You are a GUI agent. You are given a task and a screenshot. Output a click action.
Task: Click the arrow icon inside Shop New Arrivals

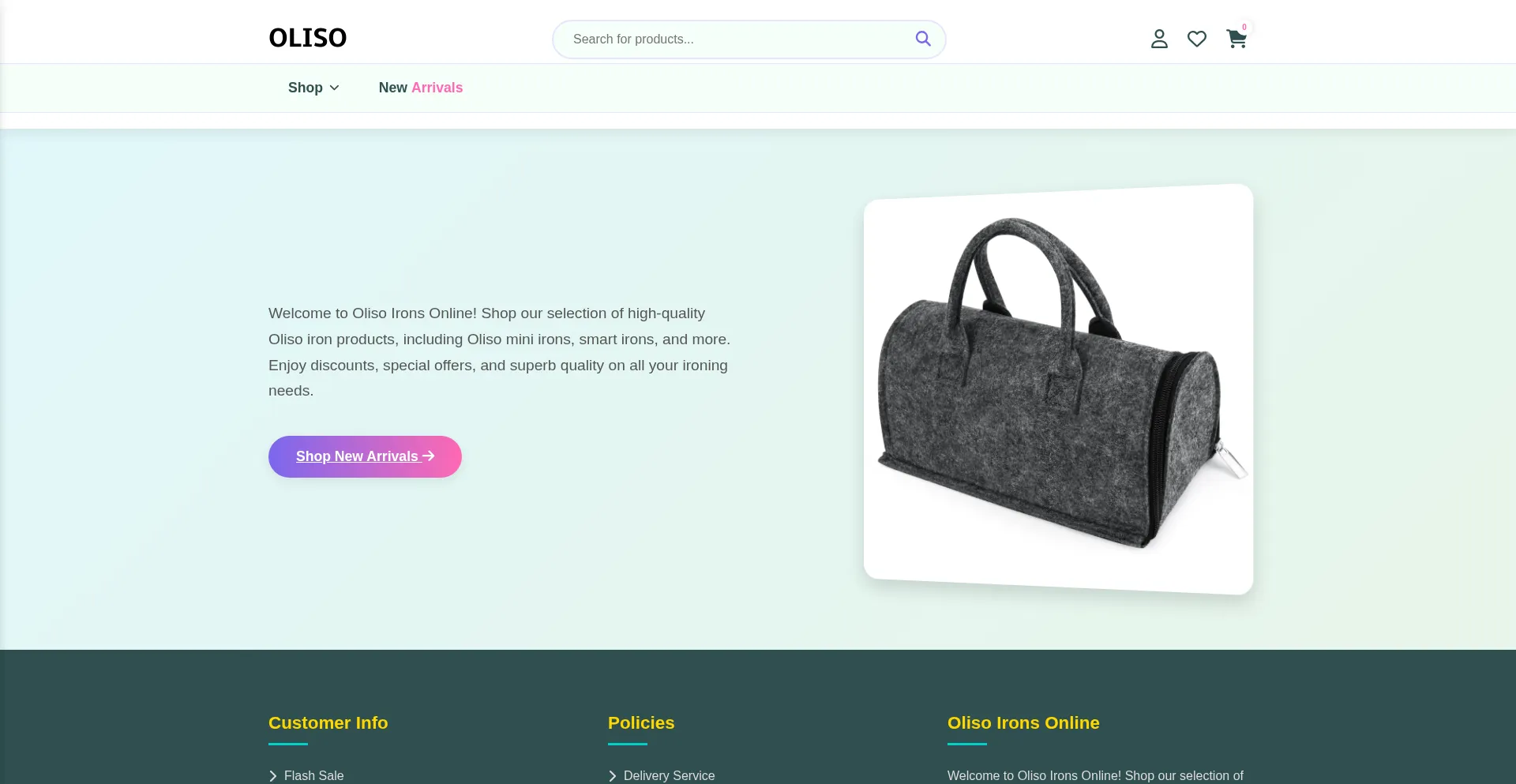point(427,456)
